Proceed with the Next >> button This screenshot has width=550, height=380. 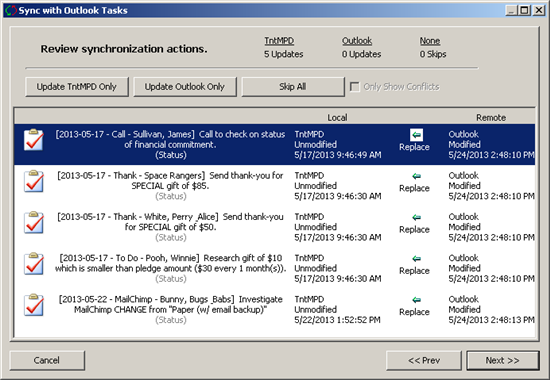[503, 360]
